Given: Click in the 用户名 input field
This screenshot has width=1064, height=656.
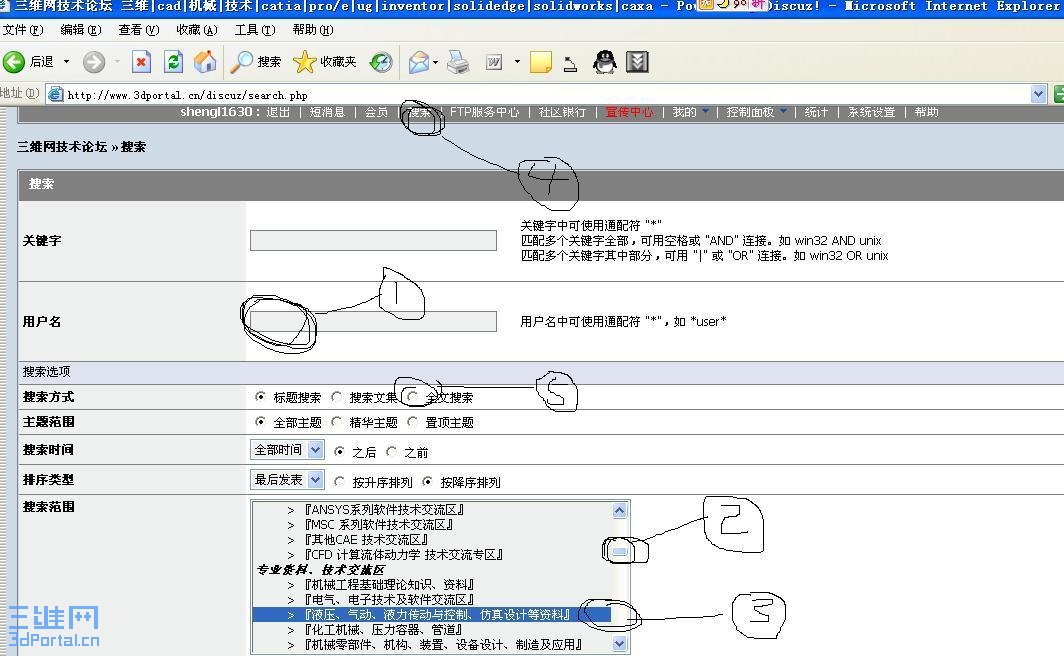Looking at the screenshot, I should point(373,322).
